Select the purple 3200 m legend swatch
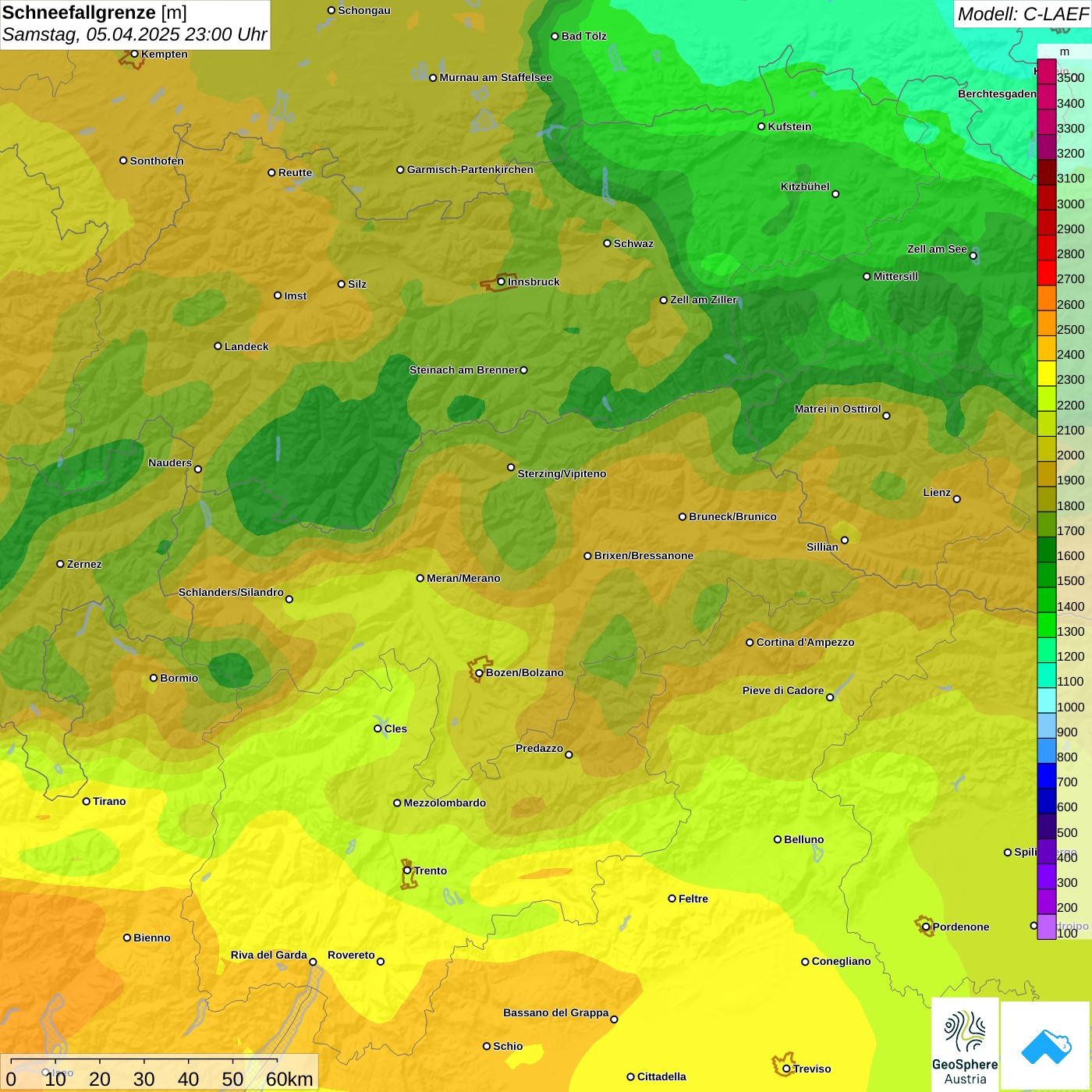Image resolution: width=1092 pixels, height=1092 pixels. [x=1047, y=147]
